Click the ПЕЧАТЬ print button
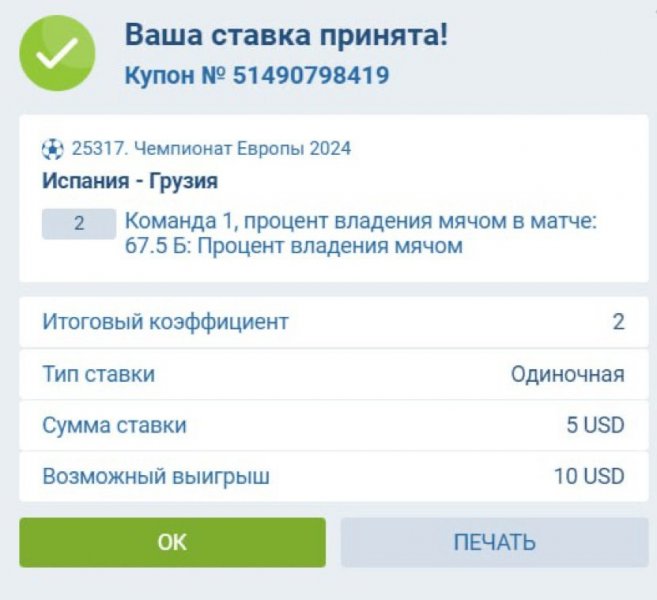 click(494, 543)
